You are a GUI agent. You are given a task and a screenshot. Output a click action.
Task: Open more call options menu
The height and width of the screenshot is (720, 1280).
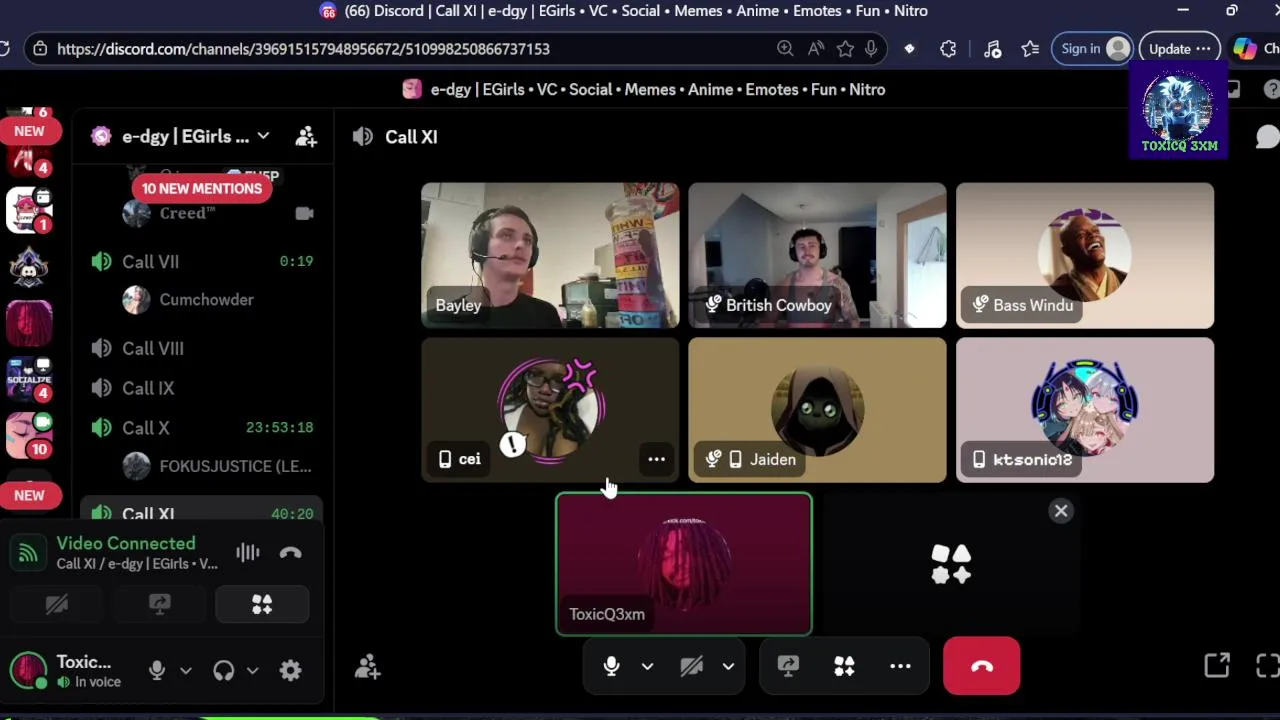click(900, 666)
